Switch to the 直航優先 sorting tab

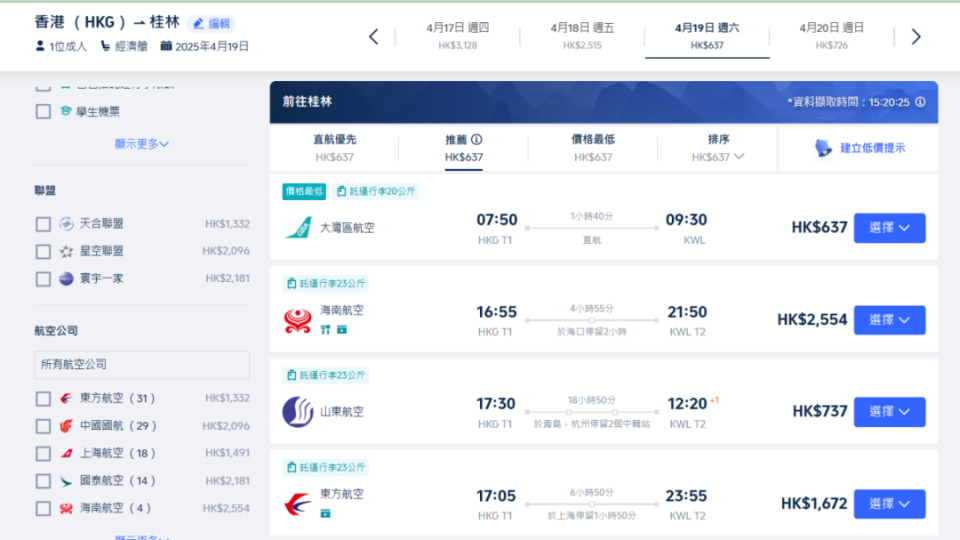point(334,148)
